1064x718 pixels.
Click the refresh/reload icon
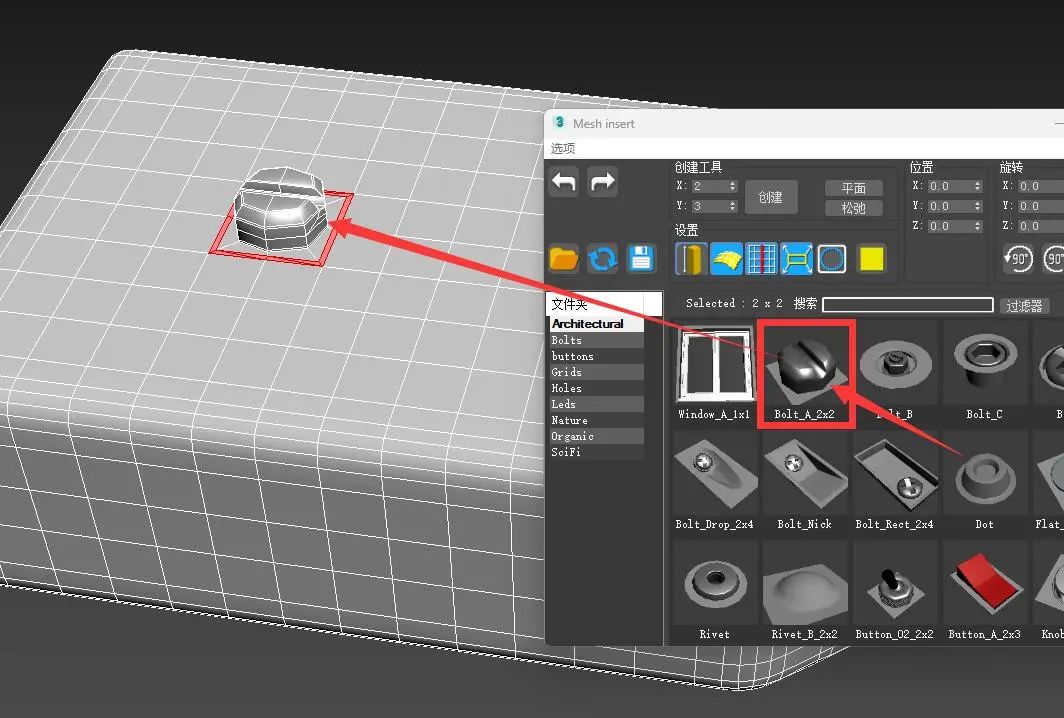601,258
